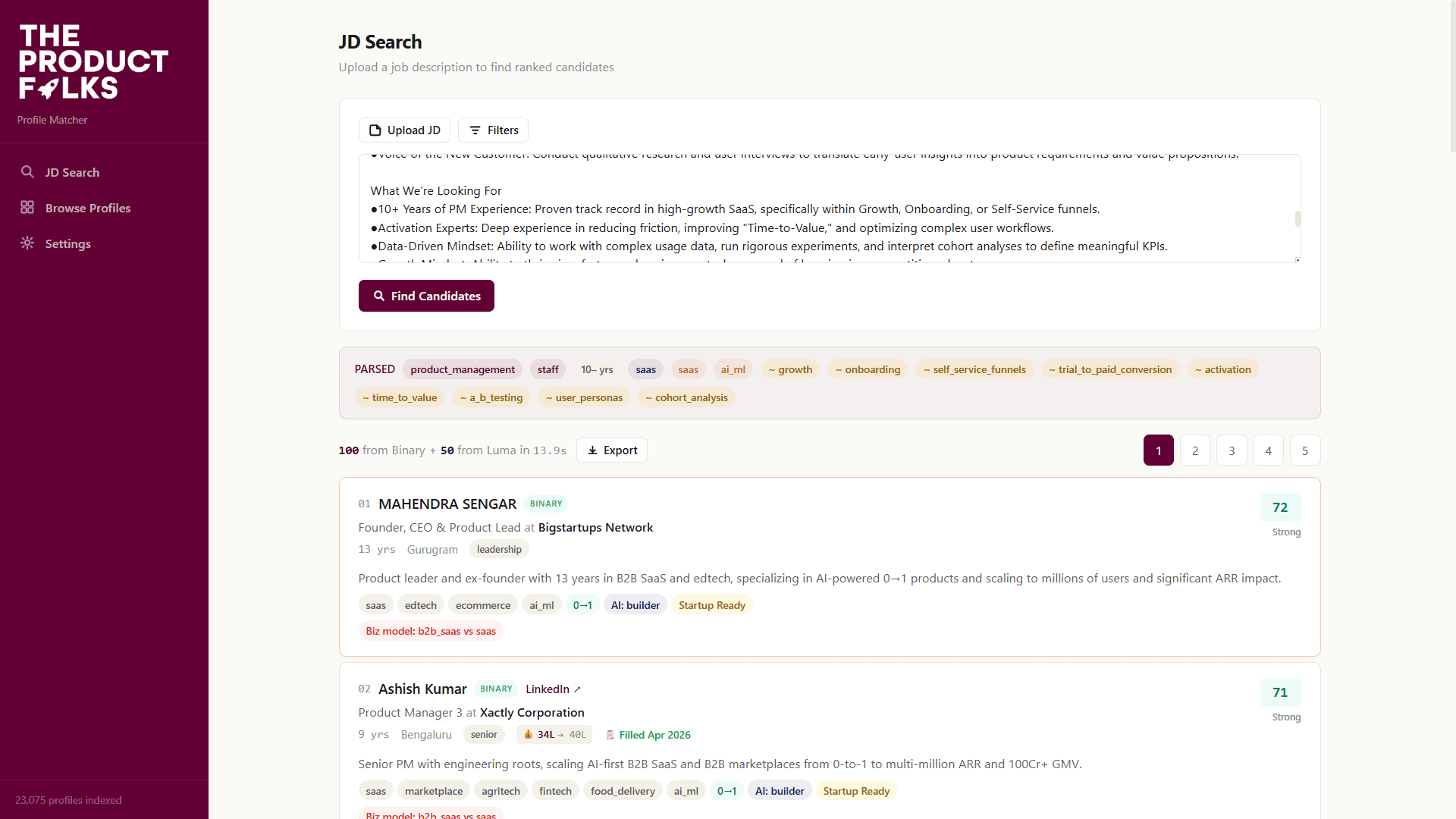Click the external arrow icon beside LinkedIn
The image size is (1456, 819).
(577, 689)
